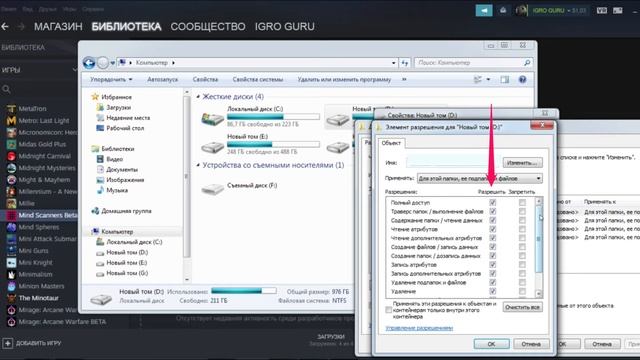Screen dimensions: 640x360
Task: Toggle deny Содержание папки permission
Action: click(522, 220)
